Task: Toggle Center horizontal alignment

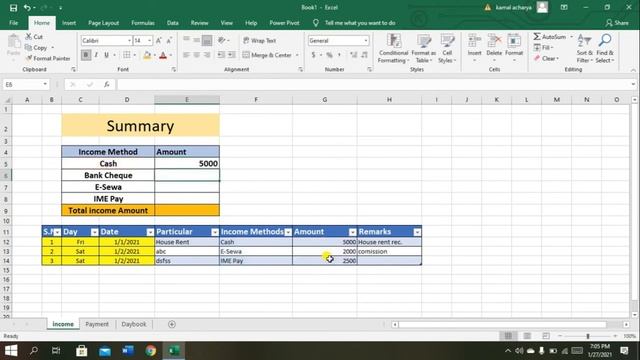Action: coord(197,55)
